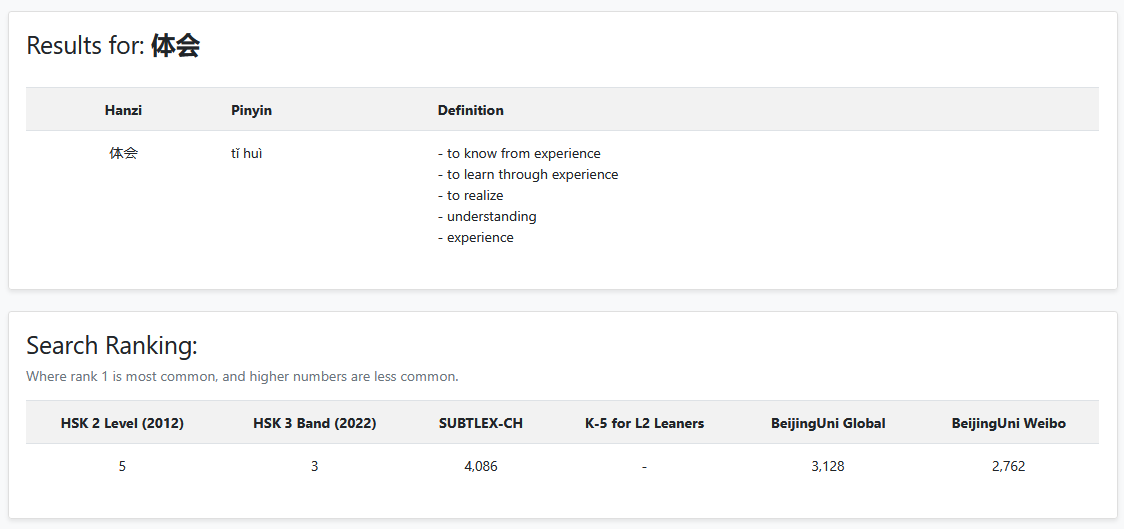Click the K-5 for L2 Leaners header

tap(645, 423)
